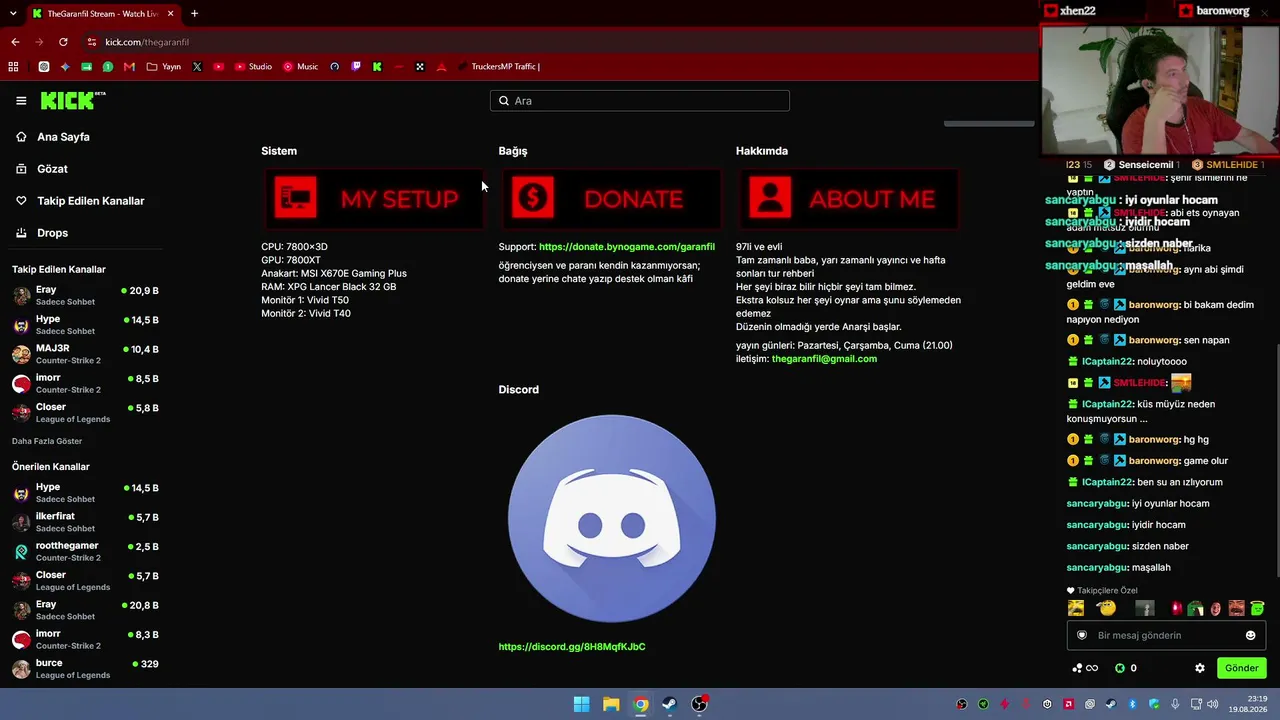Open the Windows Start menu
Screen dimensions: 1280x720
click(x=581, y=704)
